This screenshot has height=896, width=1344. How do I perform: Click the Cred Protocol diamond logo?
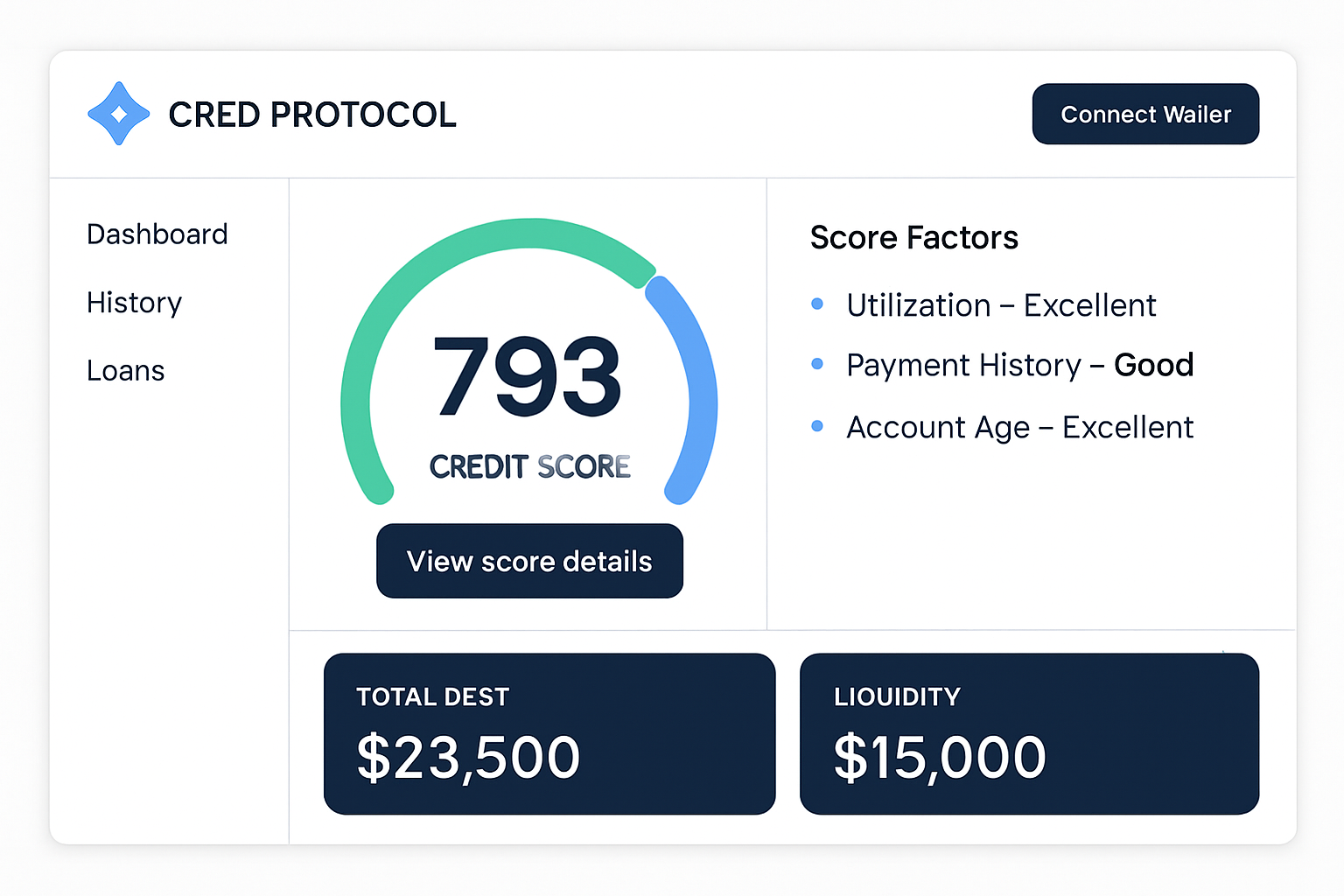(x=118, y=113)
